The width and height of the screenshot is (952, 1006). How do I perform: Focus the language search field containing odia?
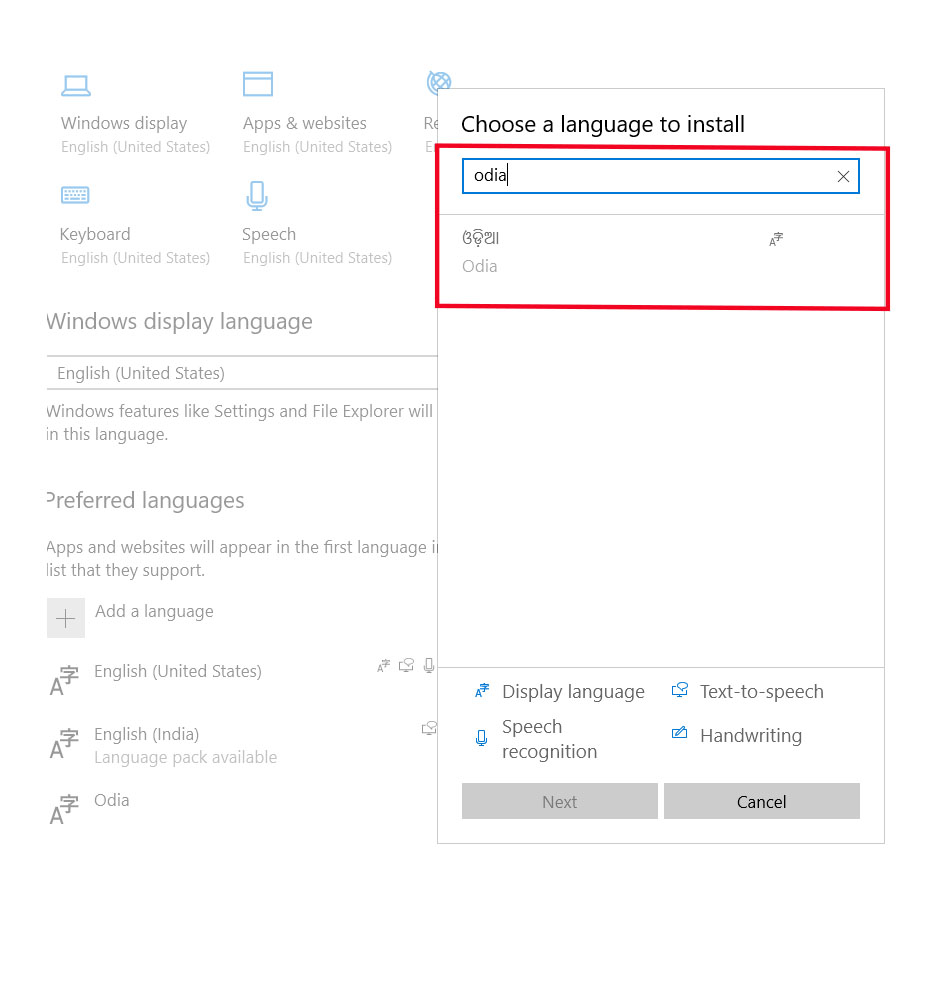(x=661, y=176)
